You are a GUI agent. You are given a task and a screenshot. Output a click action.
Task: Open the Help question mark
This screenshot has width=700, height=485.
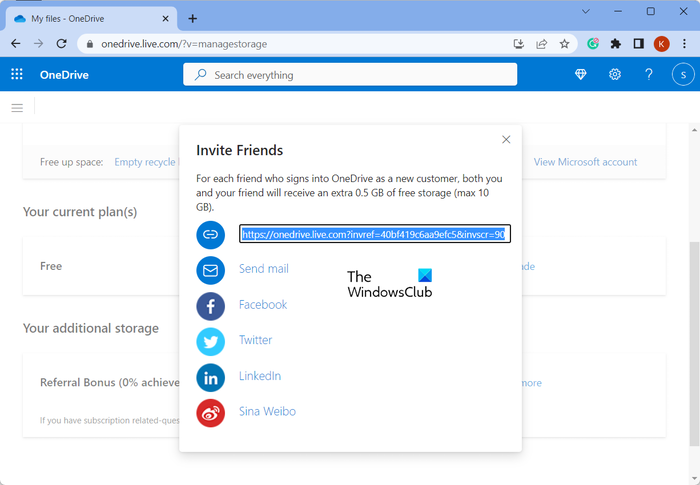[649, 74]
